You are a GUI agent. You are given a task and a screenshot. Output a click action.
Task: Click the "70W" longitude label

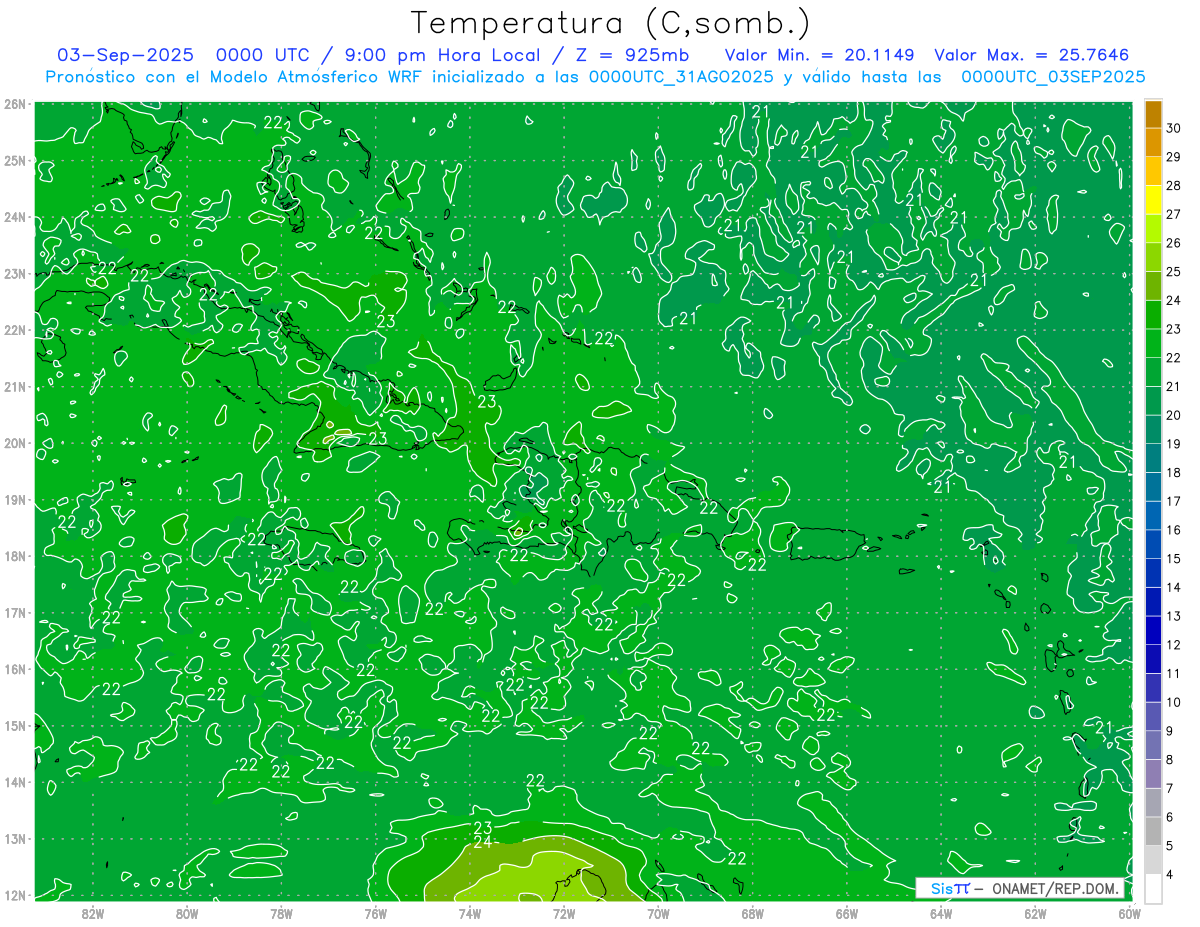[658, 913]
